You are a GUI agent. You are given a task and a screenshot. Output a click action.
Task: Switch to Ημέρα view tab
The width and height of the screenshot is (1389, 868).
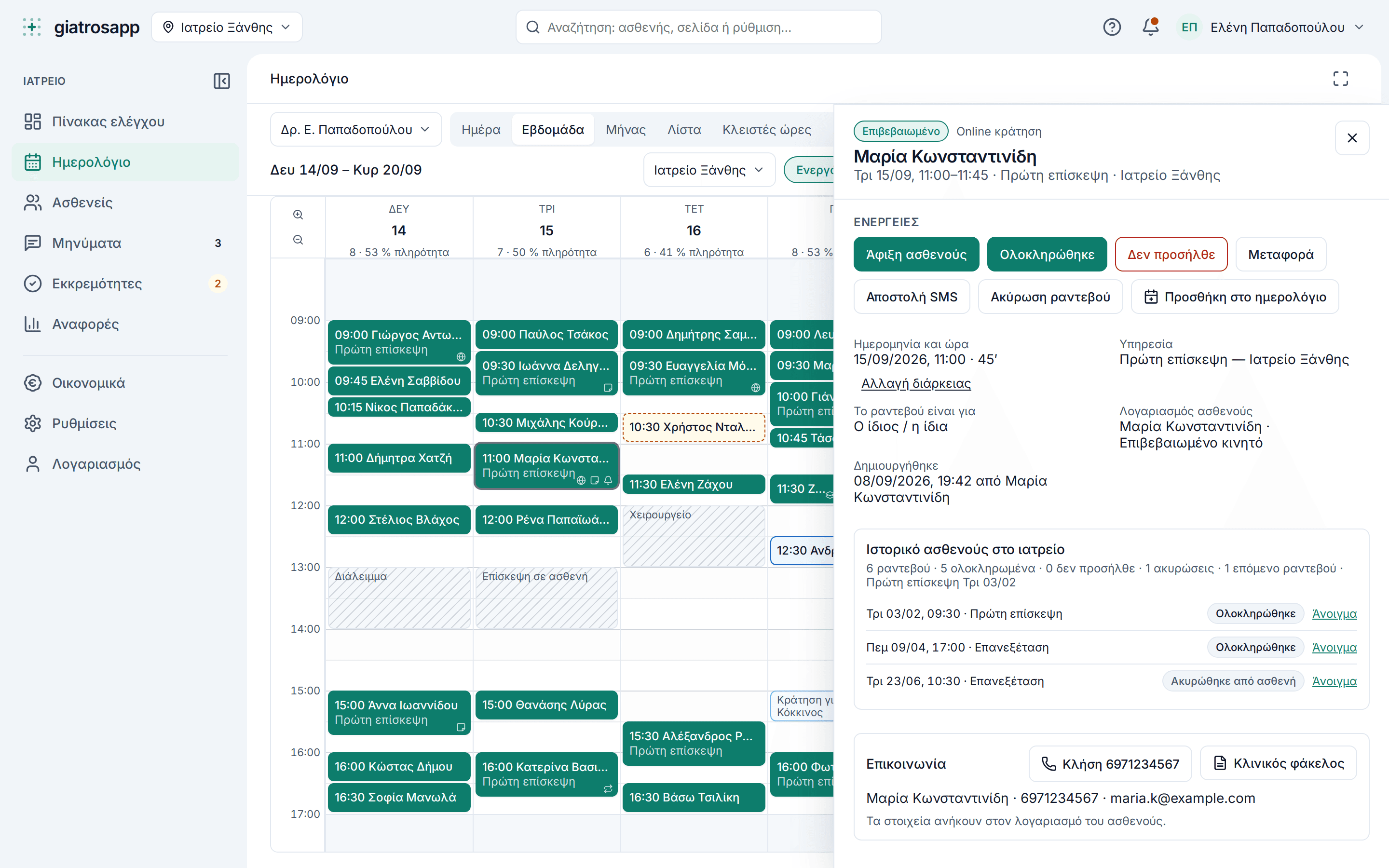[481, 130]
